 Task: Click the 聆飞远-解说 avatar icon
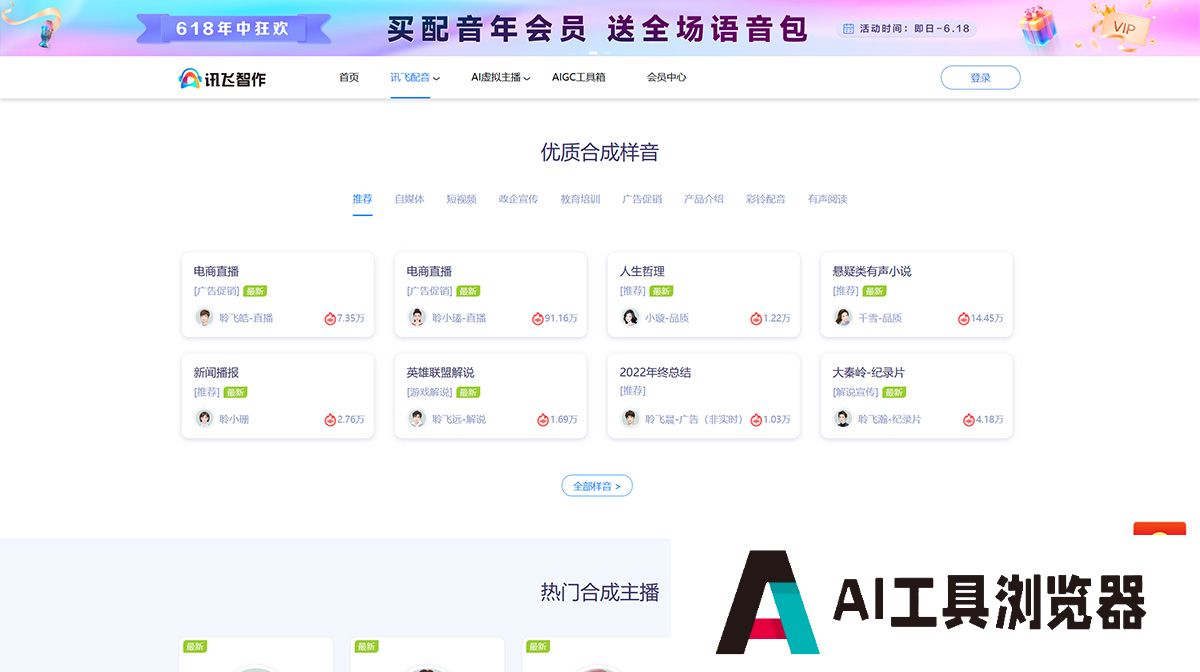click(417, 418)
